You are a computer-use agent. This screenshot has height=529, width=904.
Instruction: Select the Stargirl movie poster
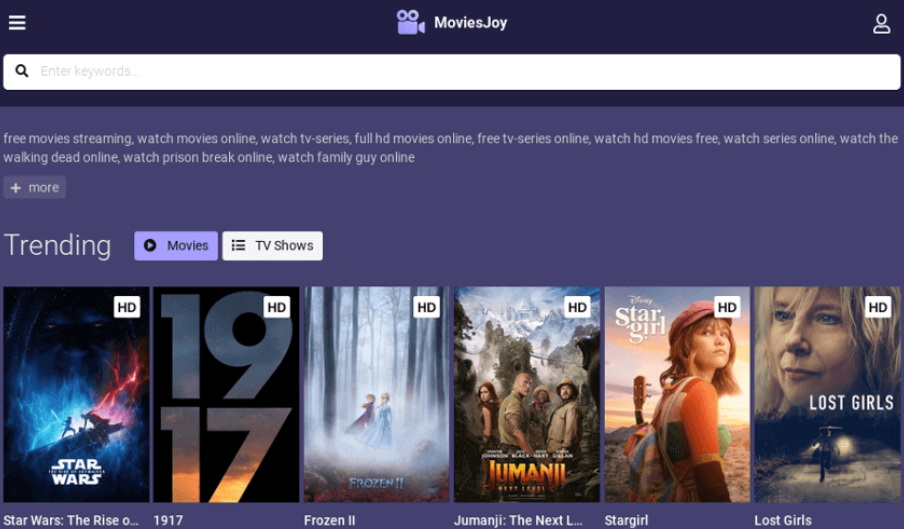pos(677,395)
